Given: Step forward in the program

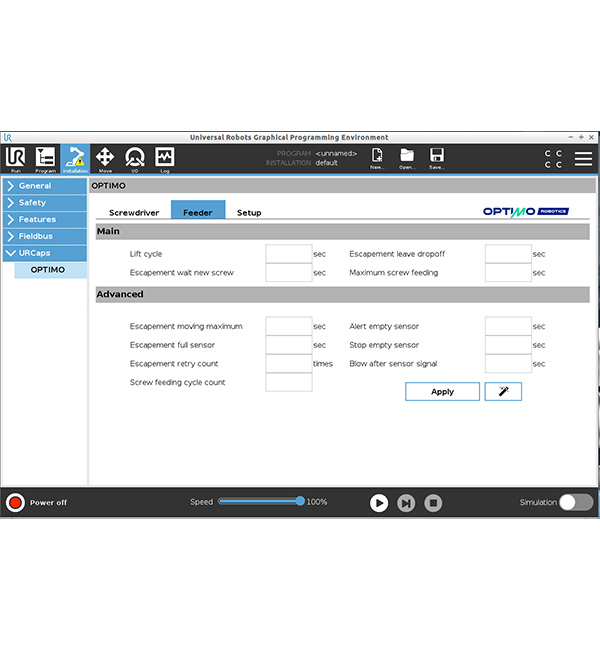Looking at the screenshot, I should click(406, 503).
